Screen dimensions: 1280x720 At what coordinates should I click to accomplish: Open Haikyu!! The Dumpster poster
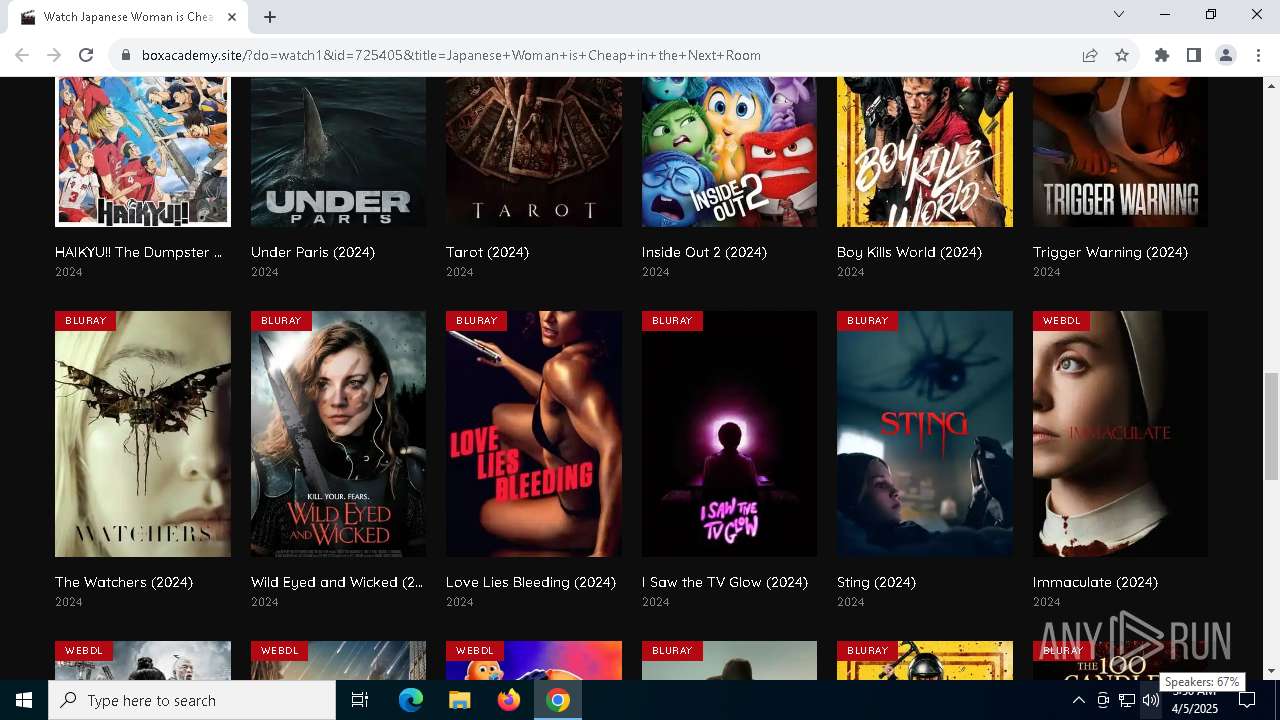coord(143,152)
